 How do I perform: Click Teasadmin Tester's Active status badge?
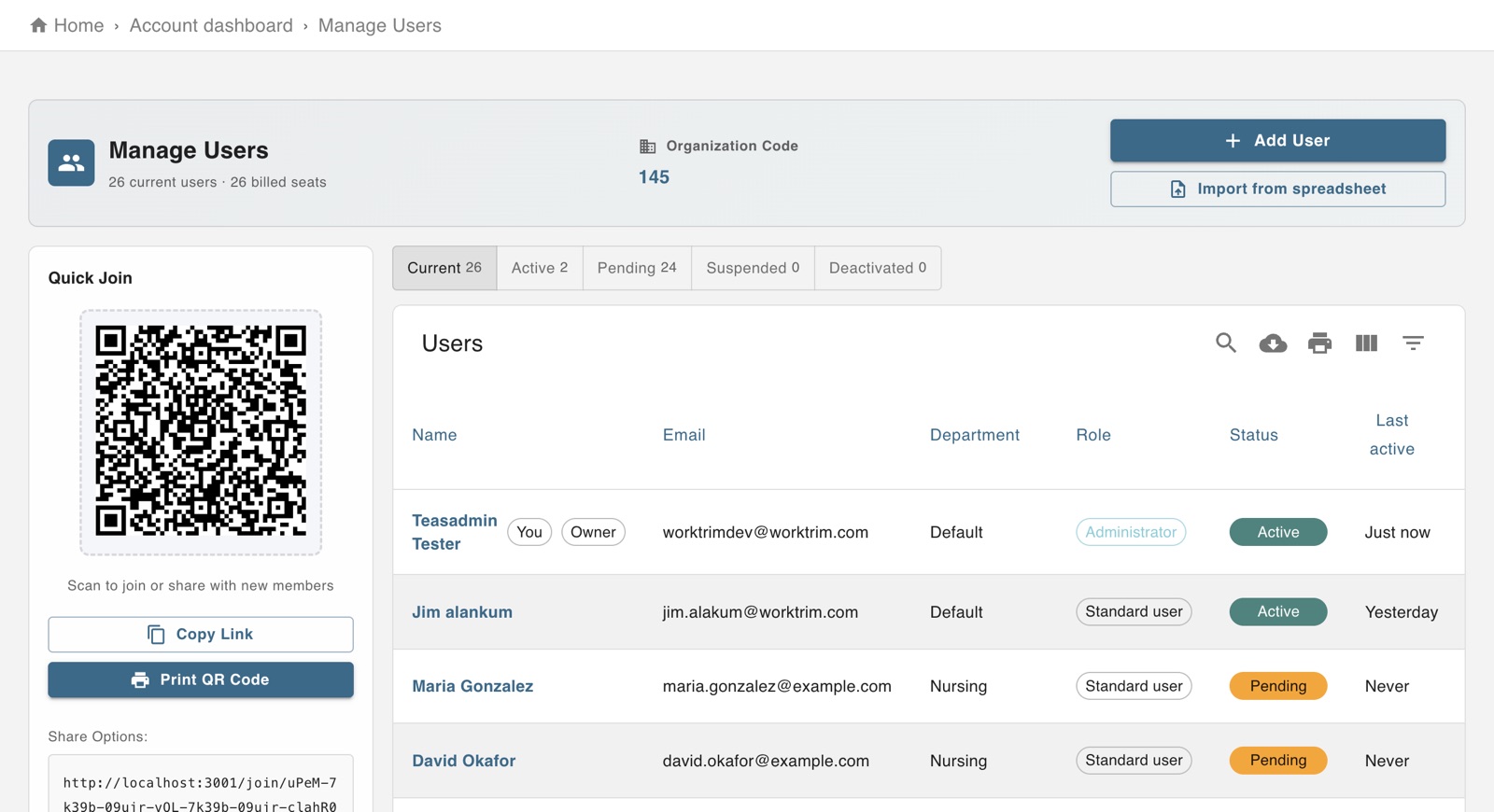click(x=1278, y=532)
